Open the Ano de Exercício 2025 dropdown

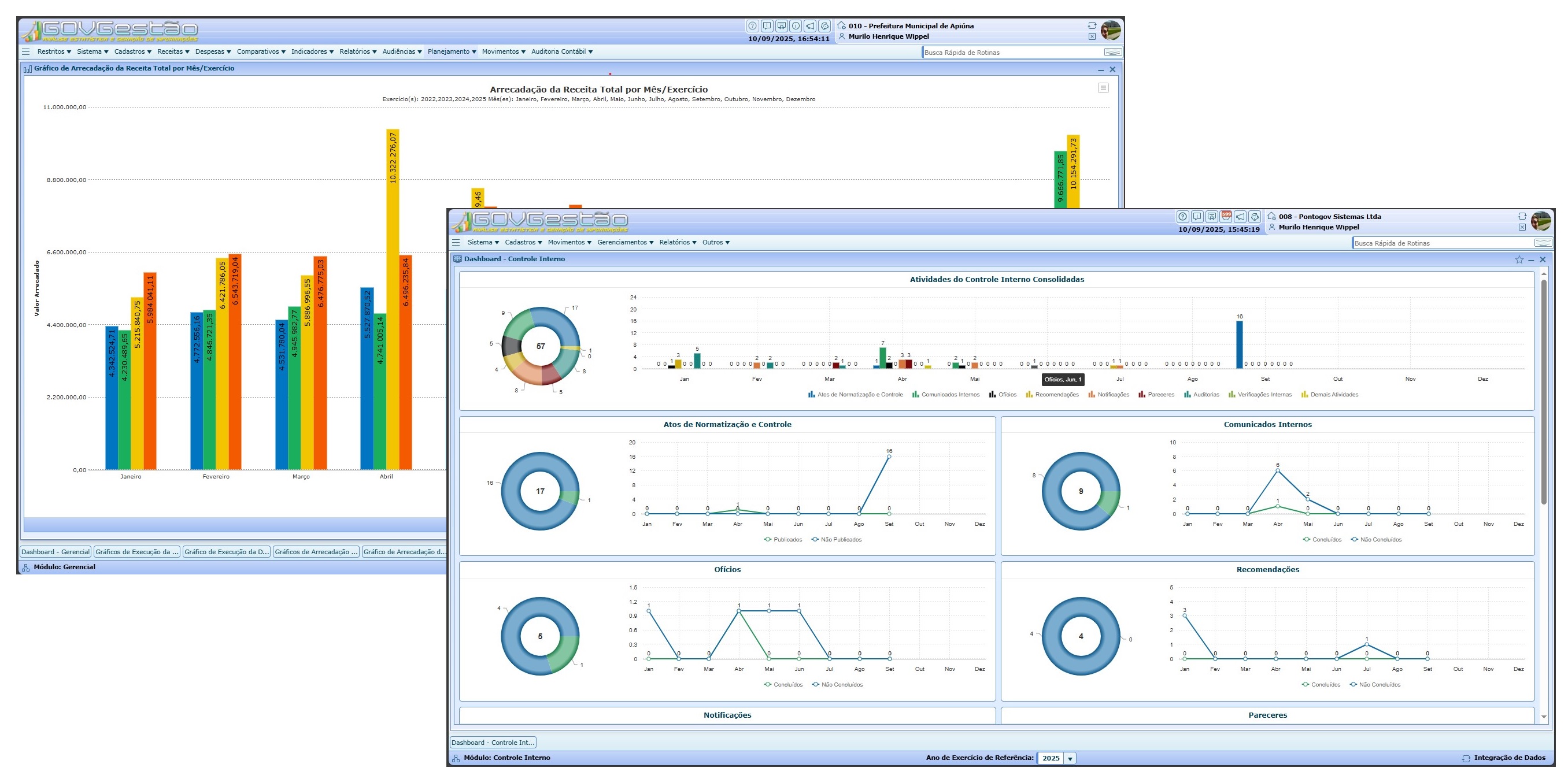click(1070, 758)
